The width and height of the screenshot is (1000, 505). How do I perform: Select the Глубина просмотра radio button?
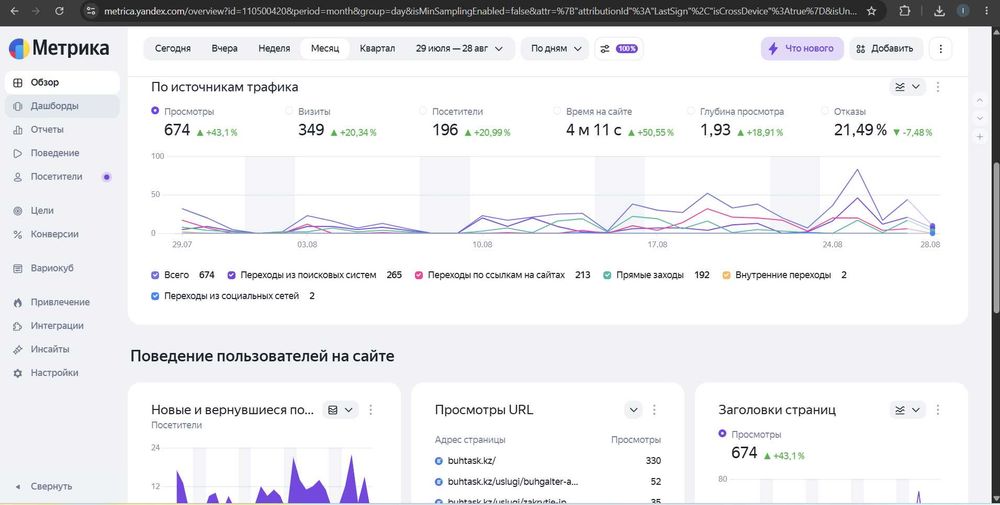click(x=691, y=111)
